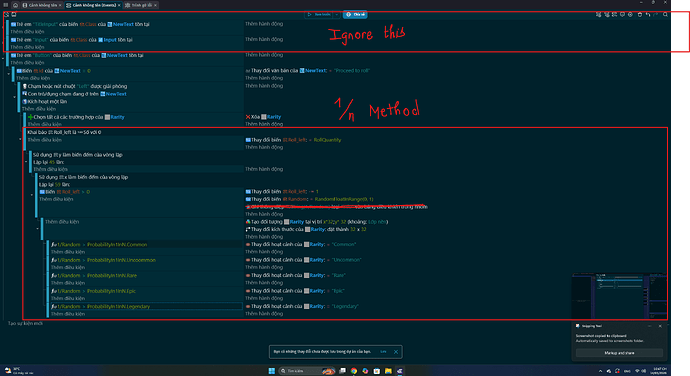Close the 'Trình gỡ lỗi' tab
Viewport: 690px width, 376px height.
point(155,5)
